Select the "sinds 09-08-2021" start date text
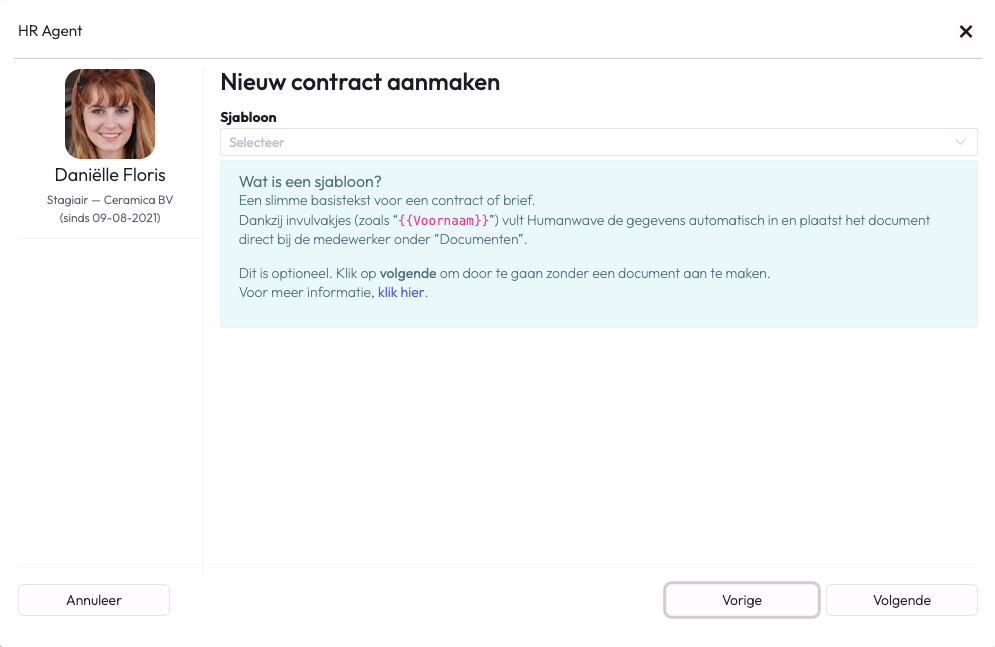Screen dimensions: 995x647 coord(110,218)
